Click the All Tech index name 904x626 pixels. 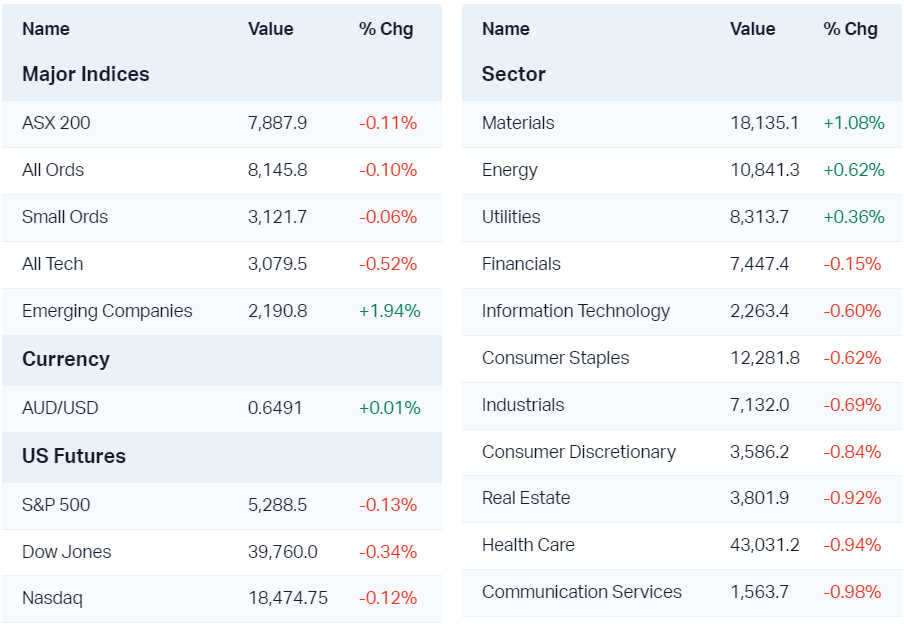coord(53,264)
